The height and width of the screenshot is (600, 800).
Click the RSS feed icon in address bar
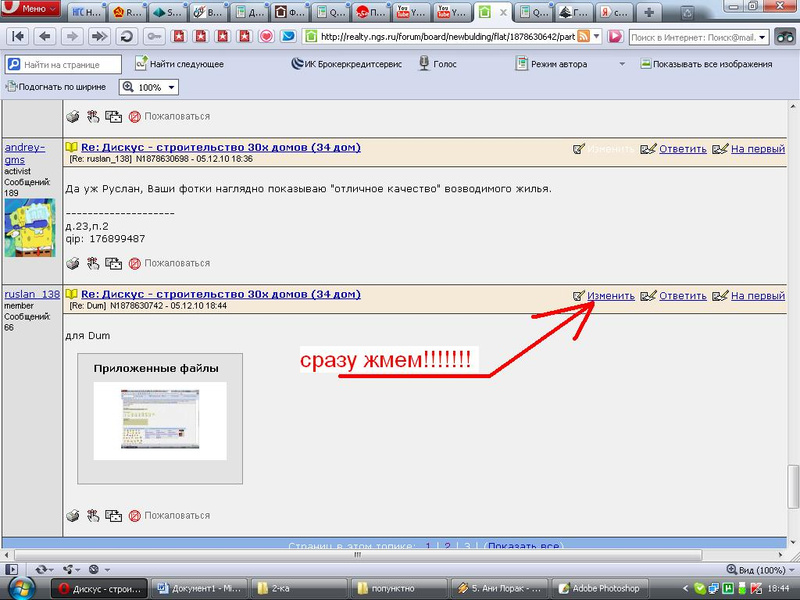pos(583,36)
